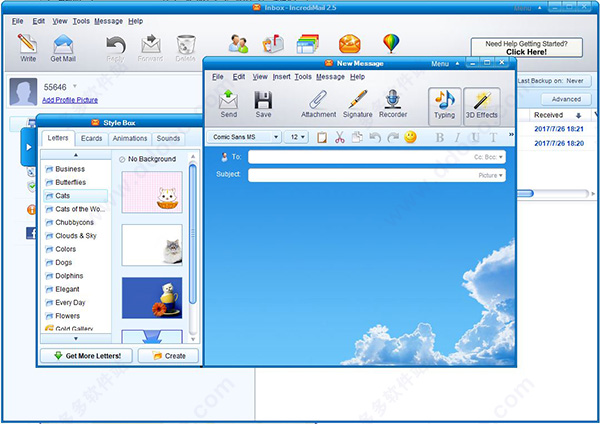Click the red mailbox icon in toolbar
Image resolution: width=600 pixels, height=424 pixels.
[273, 44]
